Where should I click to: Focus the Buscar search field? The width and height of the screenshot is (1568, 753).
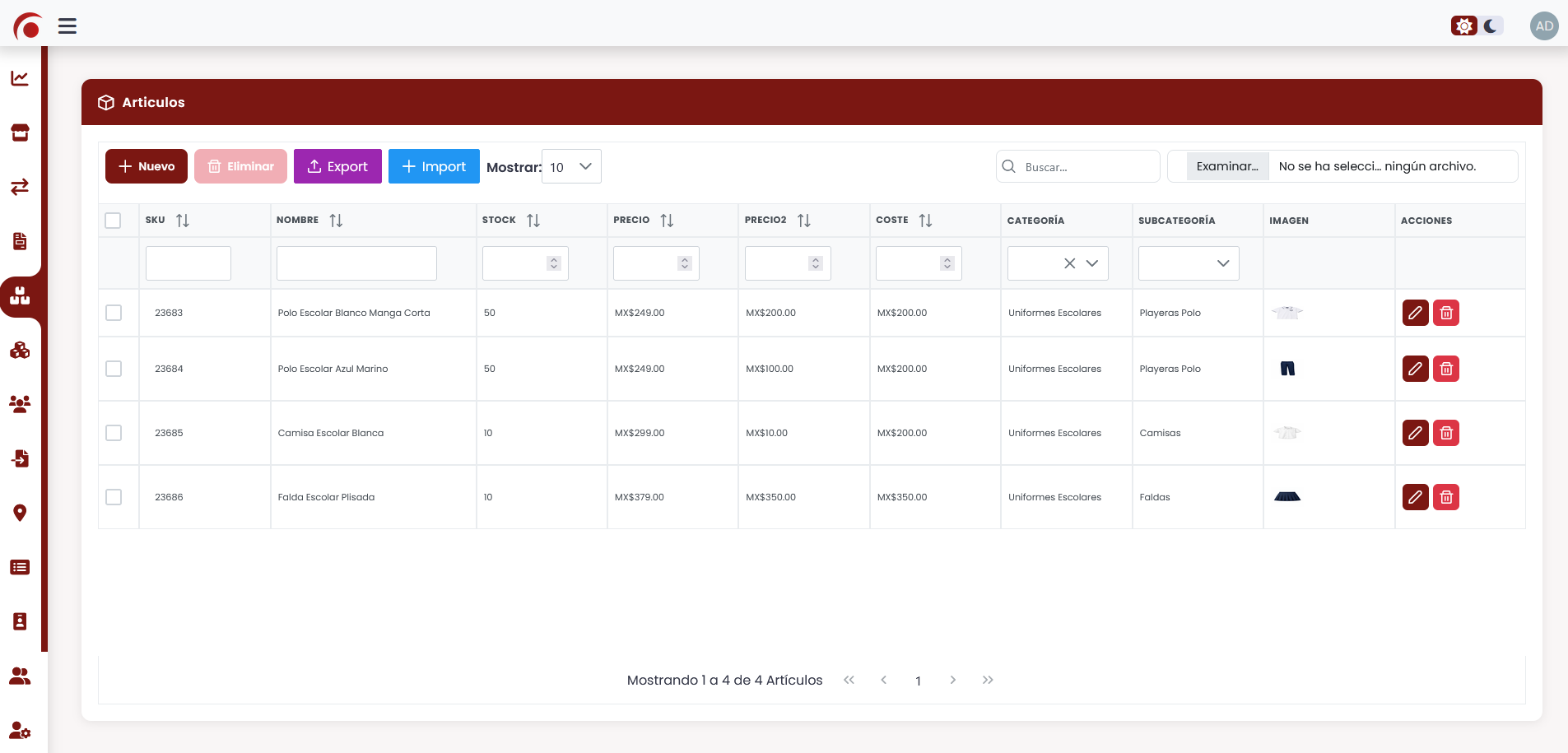point(1078,166)
